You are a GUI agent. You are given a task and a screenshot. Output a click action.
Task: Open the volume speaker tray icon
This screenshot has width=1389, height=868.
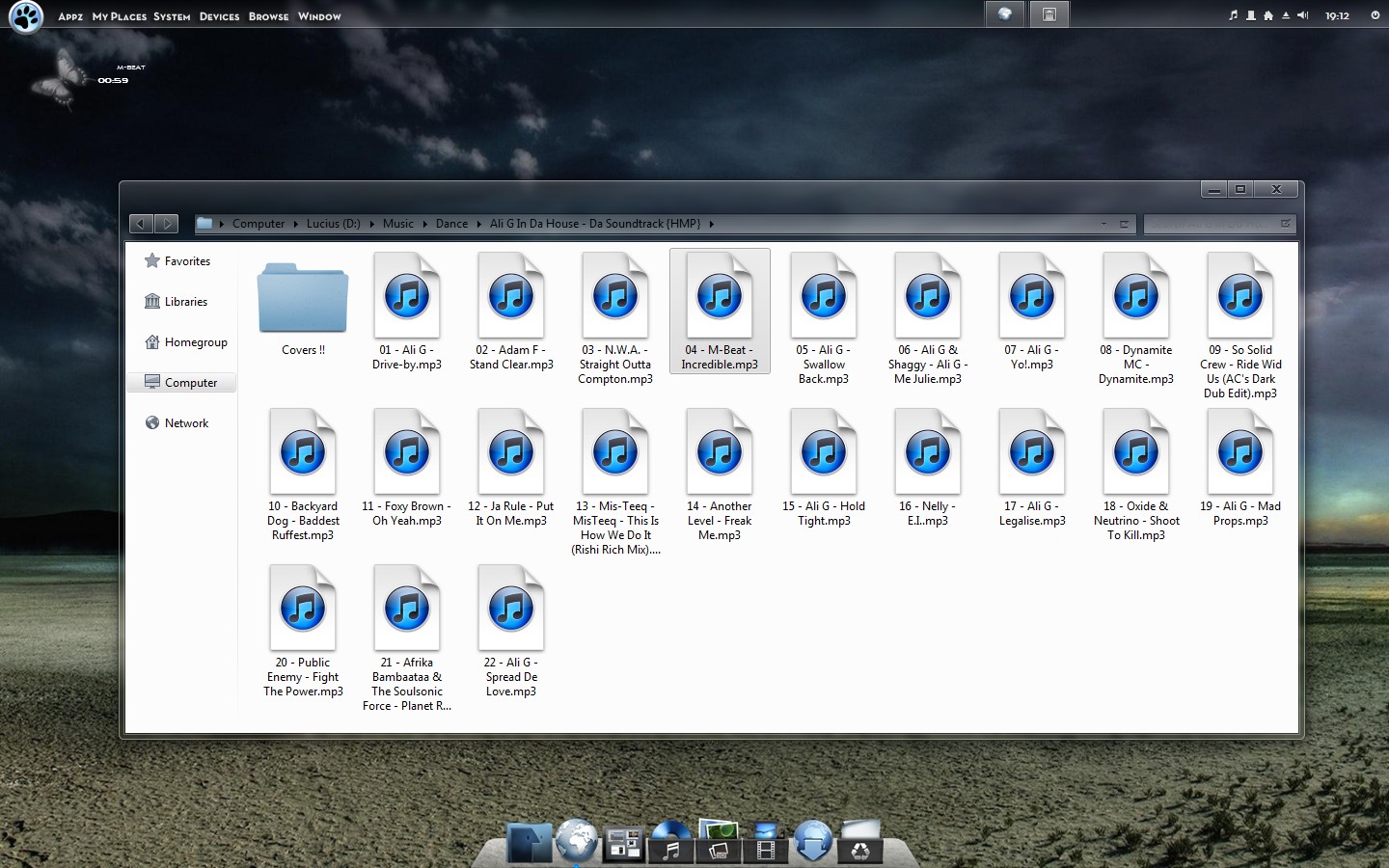click(1303, 15)
